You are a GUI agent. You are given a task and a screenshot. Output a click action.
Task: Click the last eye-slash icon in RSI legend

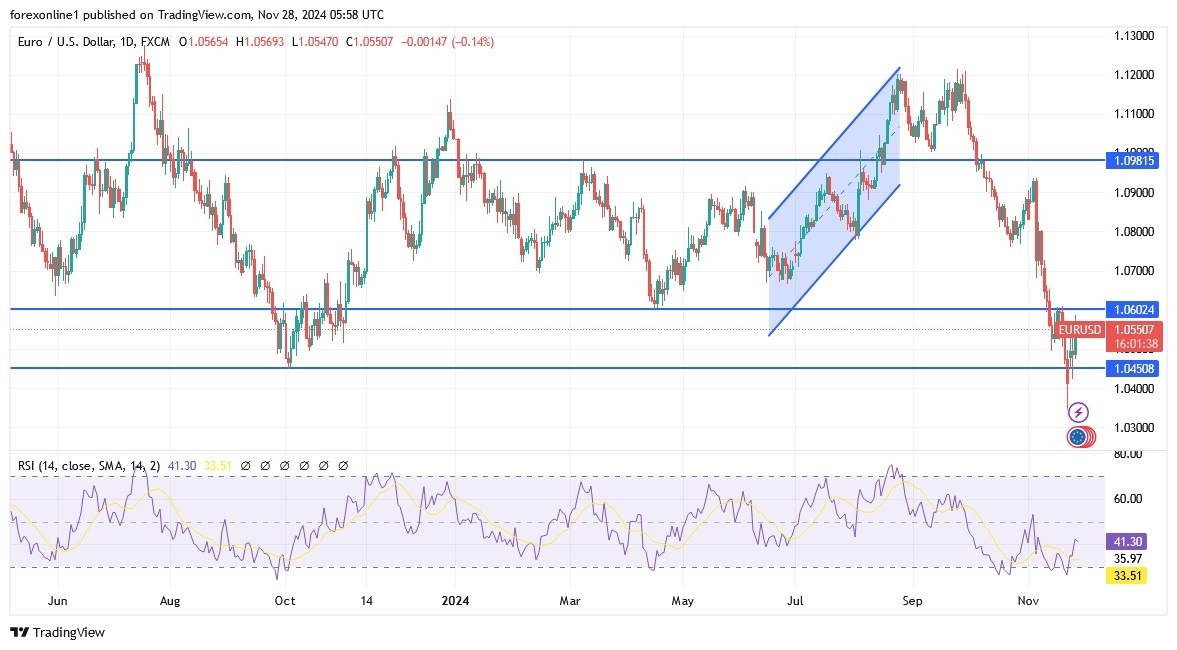pos(343,465)
